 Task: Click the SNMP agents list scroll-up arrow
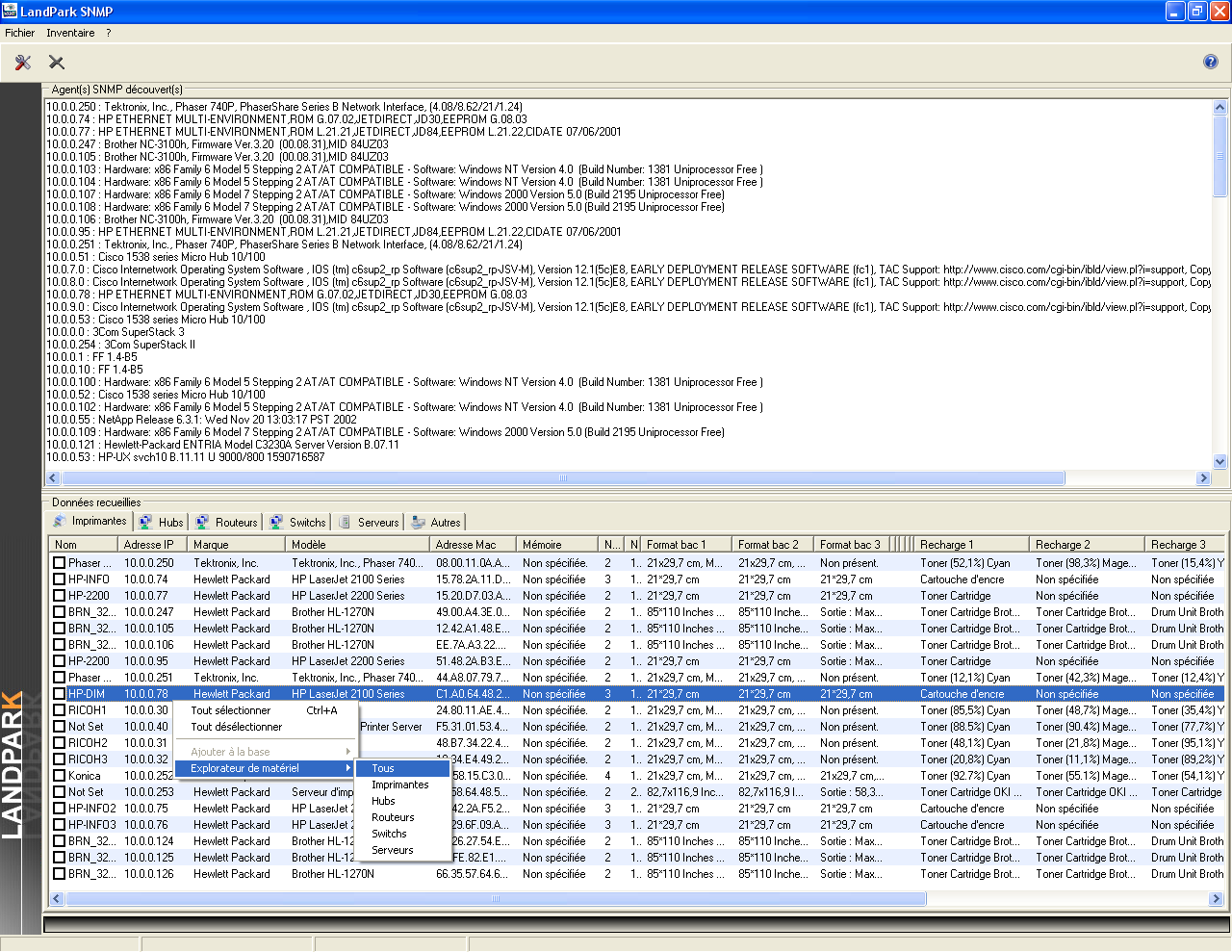pos(1220,108)
